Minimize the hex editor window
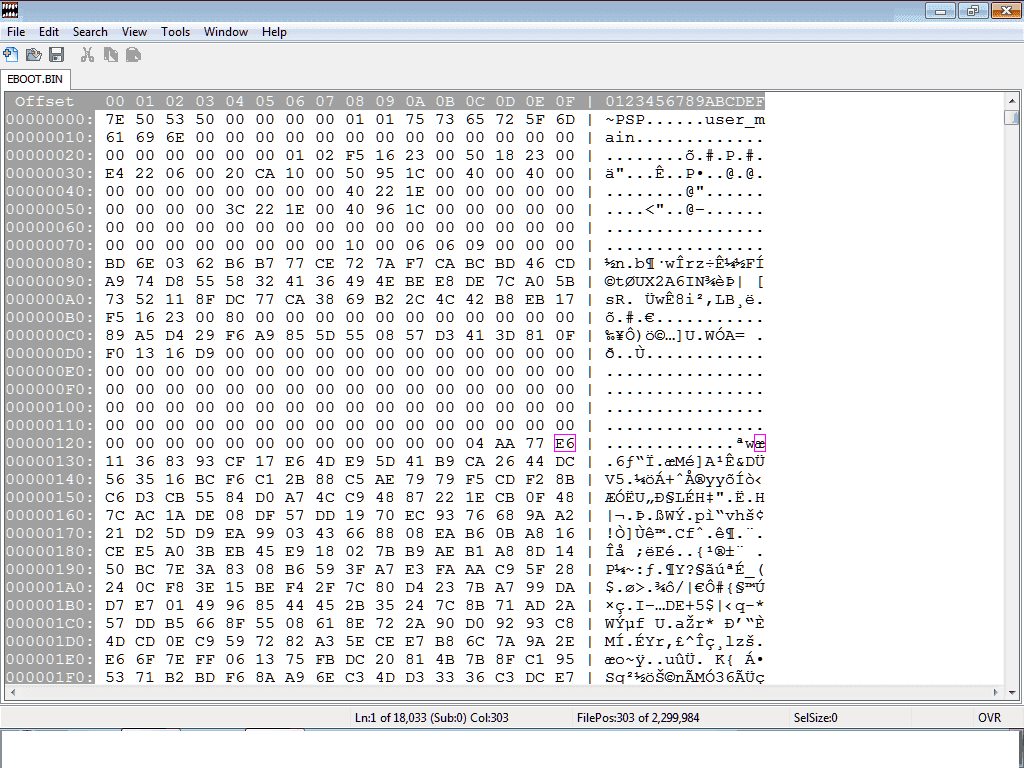The height and width of the screenshot is (768, 1024). [940, 10]
